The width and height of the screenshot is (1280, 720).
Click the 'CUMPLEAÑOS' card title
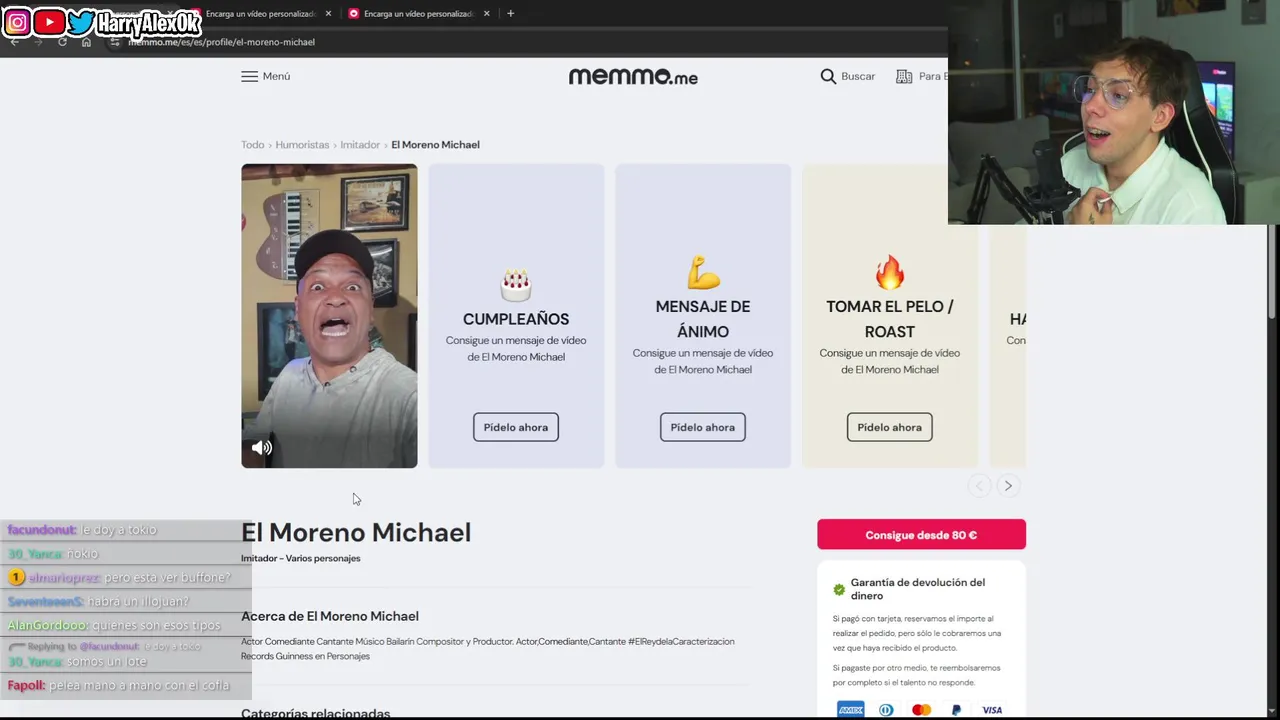point(516,319)
